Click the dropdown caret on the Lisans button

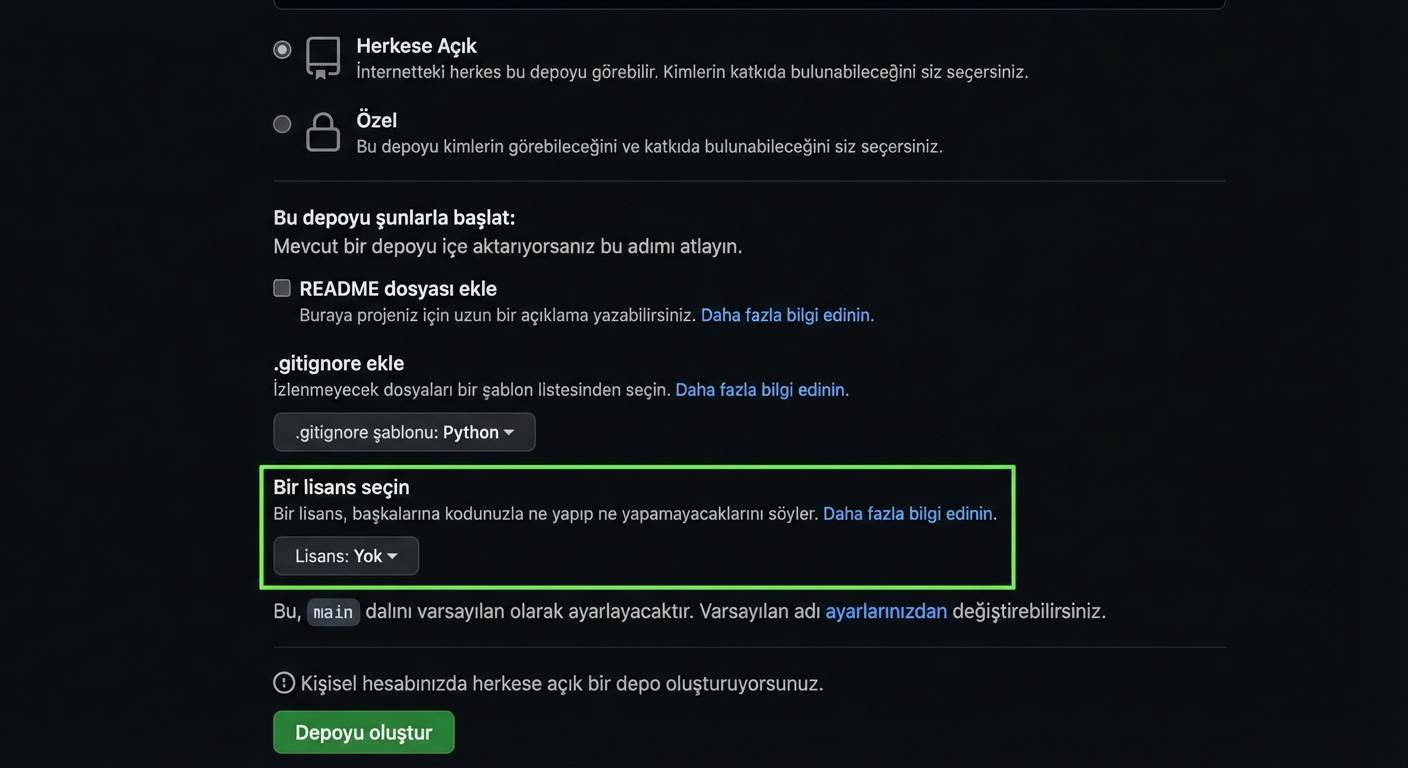pos(393,555)
